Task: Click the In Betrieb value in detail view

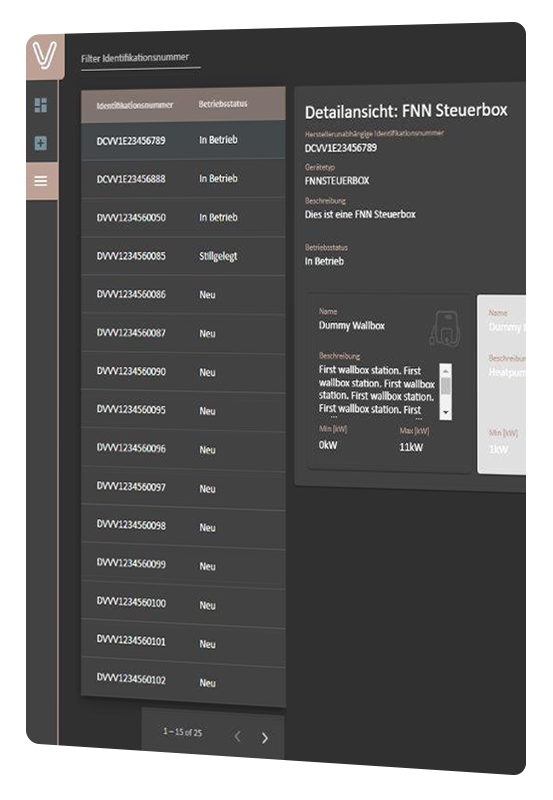Action: tap(324, 261)
